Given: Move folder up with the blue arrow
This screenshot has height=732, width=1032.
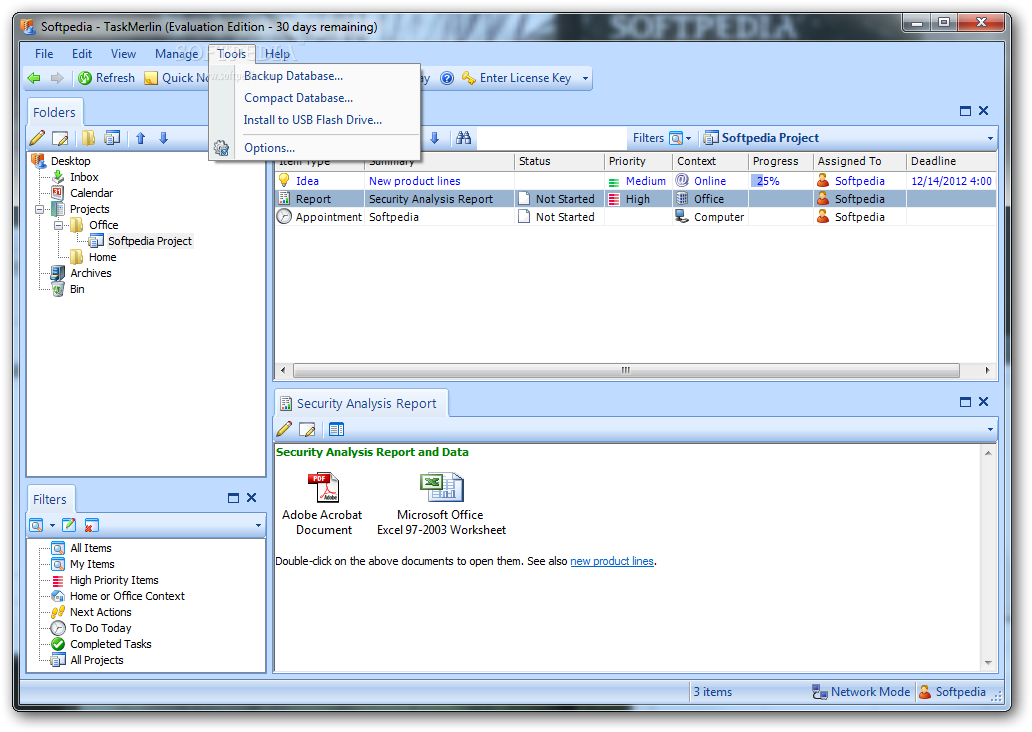Looking at the screenshot, I should click(140, 138).
